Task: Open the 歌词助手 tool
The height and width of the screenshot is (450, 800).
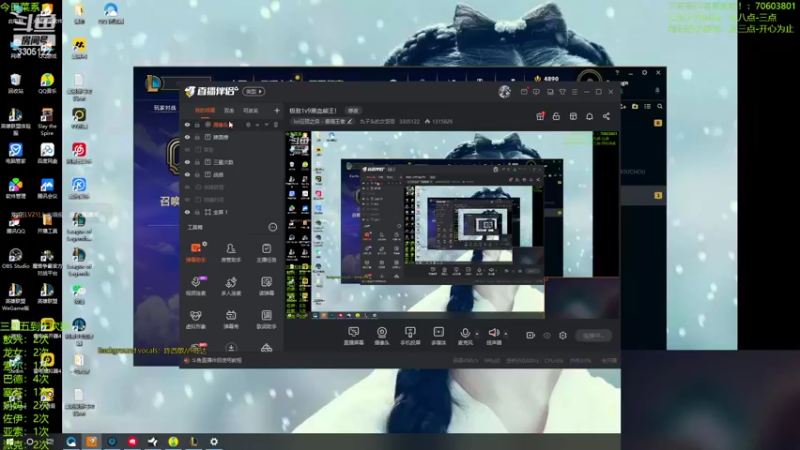Action: (x=266, y=319)
